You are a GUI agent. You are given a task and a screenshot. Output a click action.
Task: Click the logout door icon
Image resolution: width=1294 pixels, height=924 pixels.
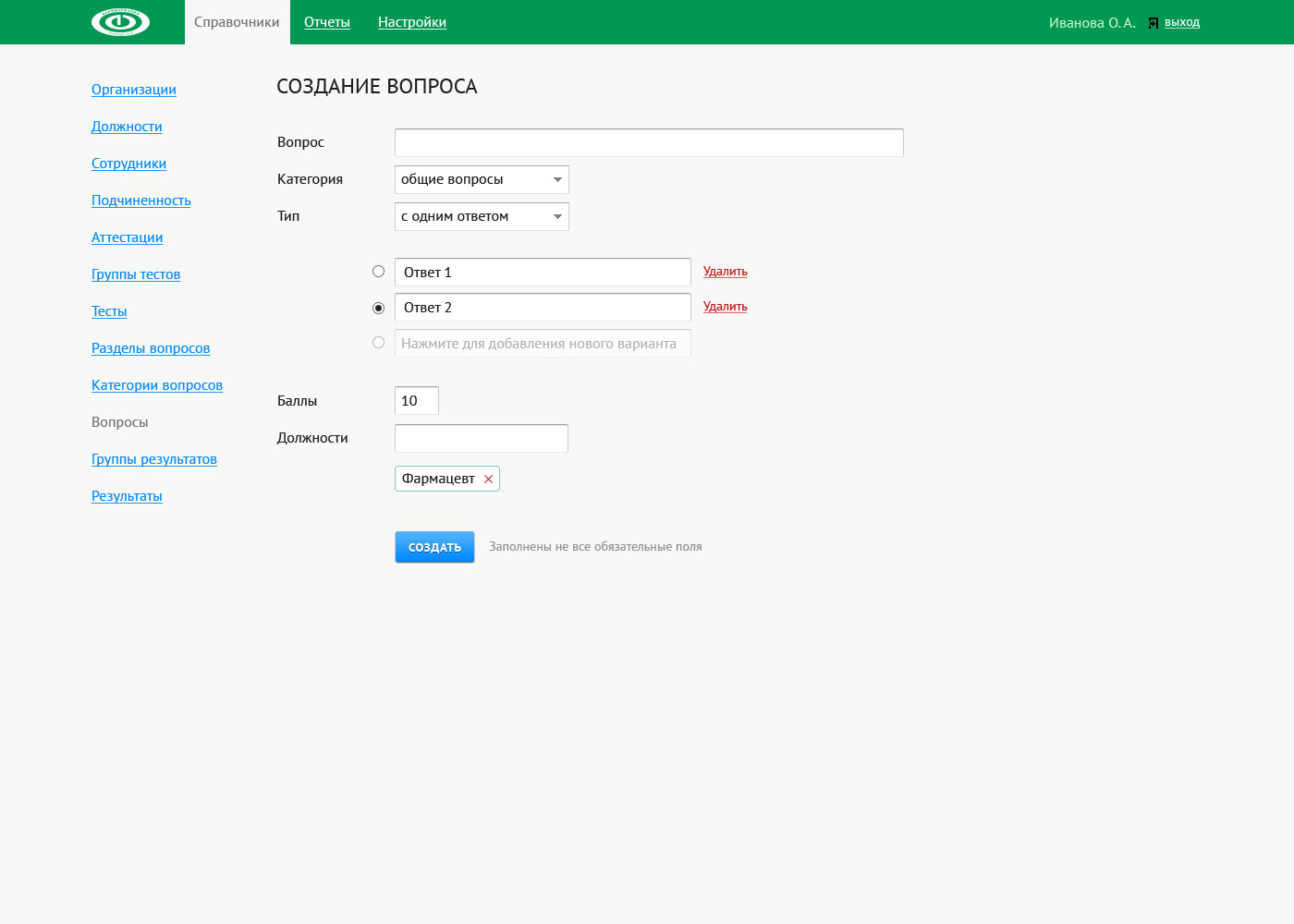click(1153, 23)
